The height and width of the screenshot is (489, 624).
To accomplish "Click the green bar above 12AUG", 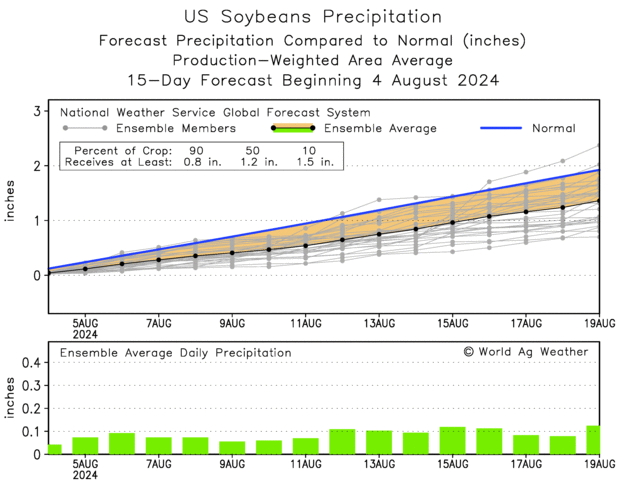I will coord(342,442).
